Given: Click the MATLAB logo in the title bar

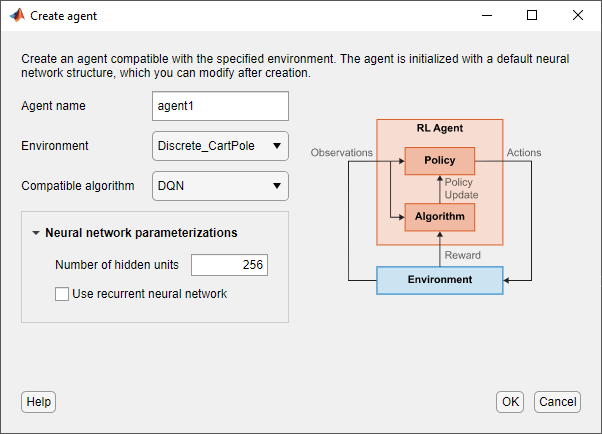Looking at the screenshot, I should click(x=16, y=16).
